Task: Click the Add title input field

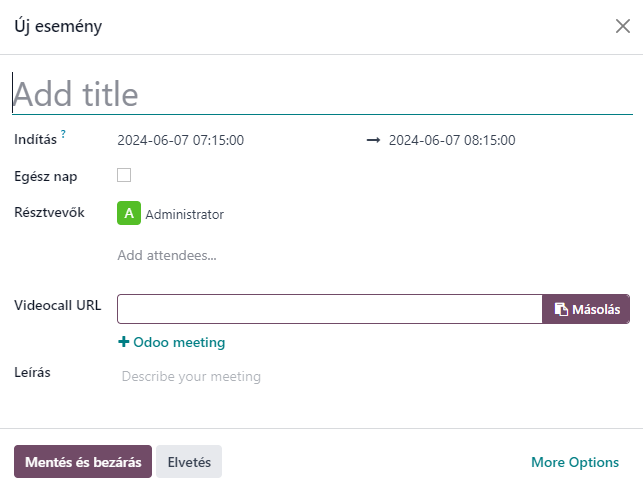Action: (x=322, y=94)
